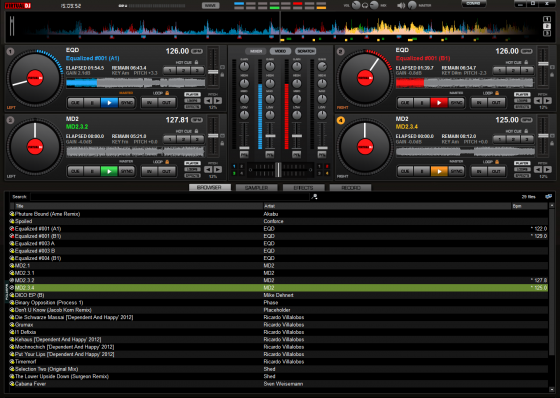Viewport: 560px width, 398px height.
Task: Sort by the Title column header
Action: 139,206
